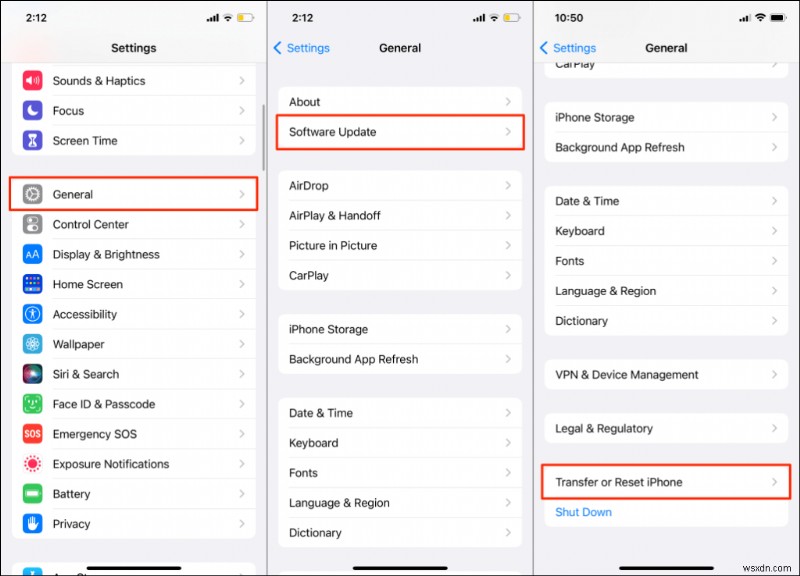Open Legal & Regulatory item

click(666, 429)
